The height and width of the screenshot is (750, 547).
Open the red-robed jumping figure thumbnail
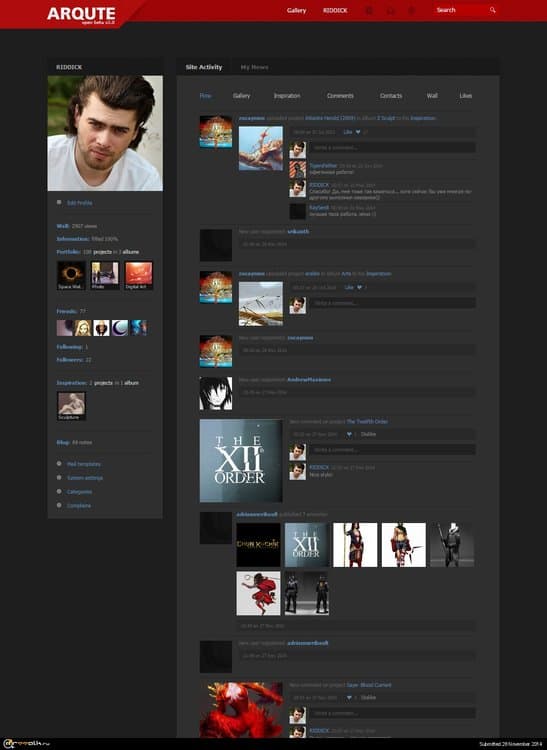pos(258,593)
